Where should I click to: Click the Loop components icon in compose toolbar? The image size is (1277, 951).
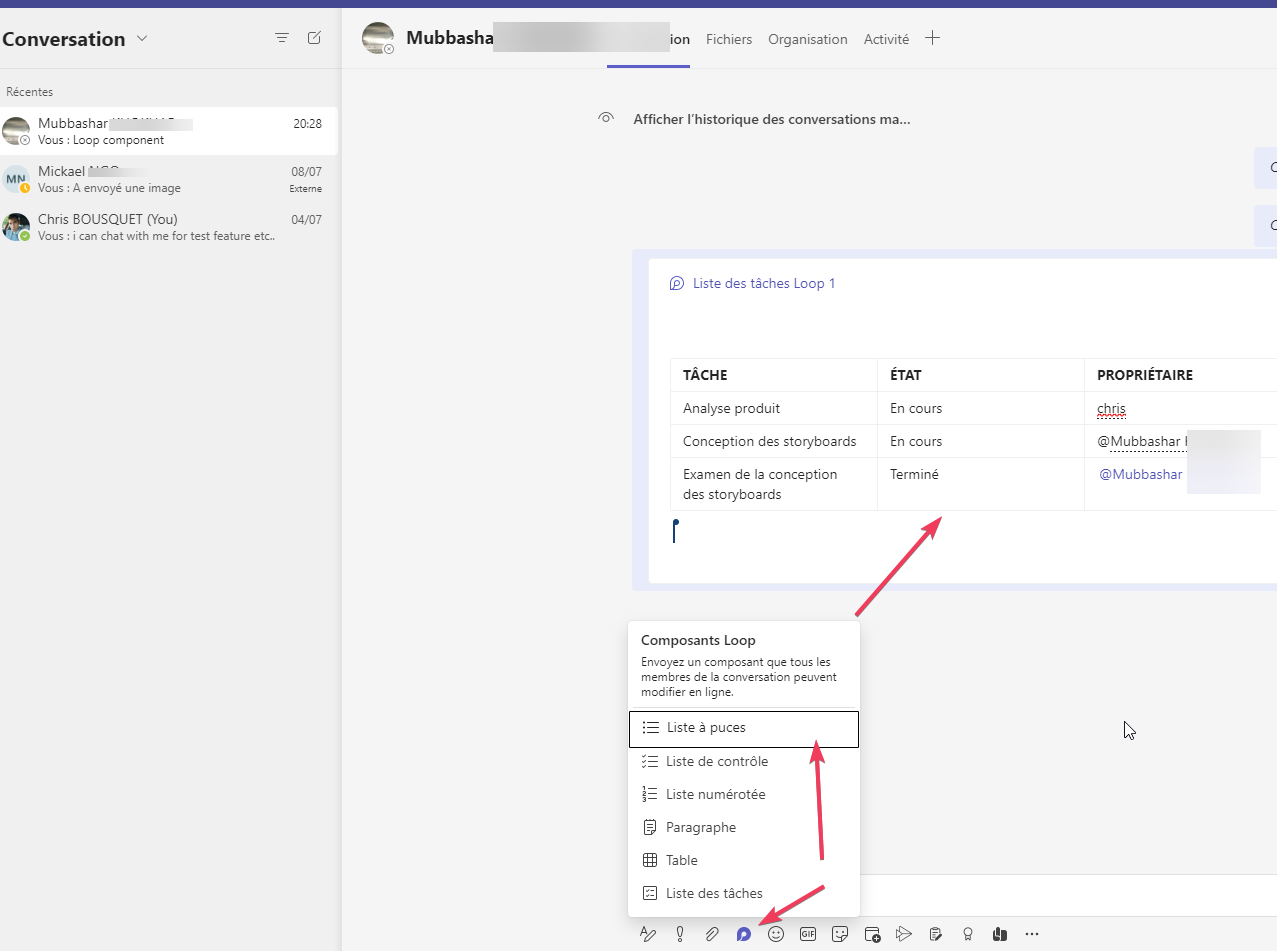coord(744,934)
